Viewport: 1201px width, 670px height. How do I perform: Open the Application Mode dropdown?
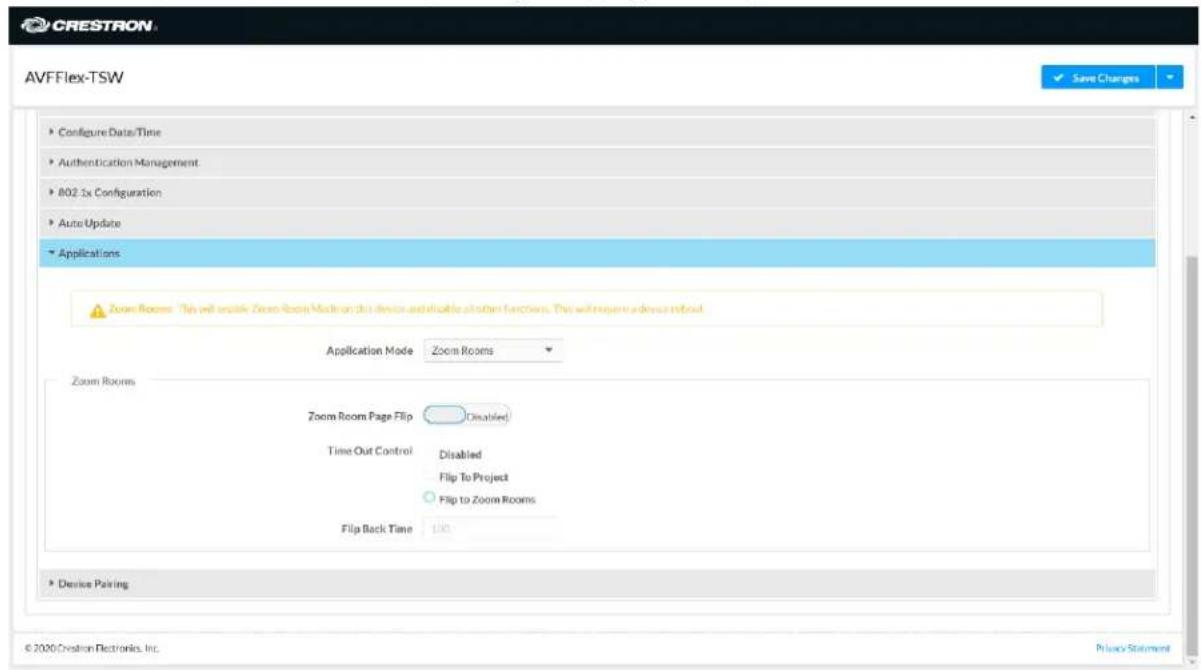[492, 351]
